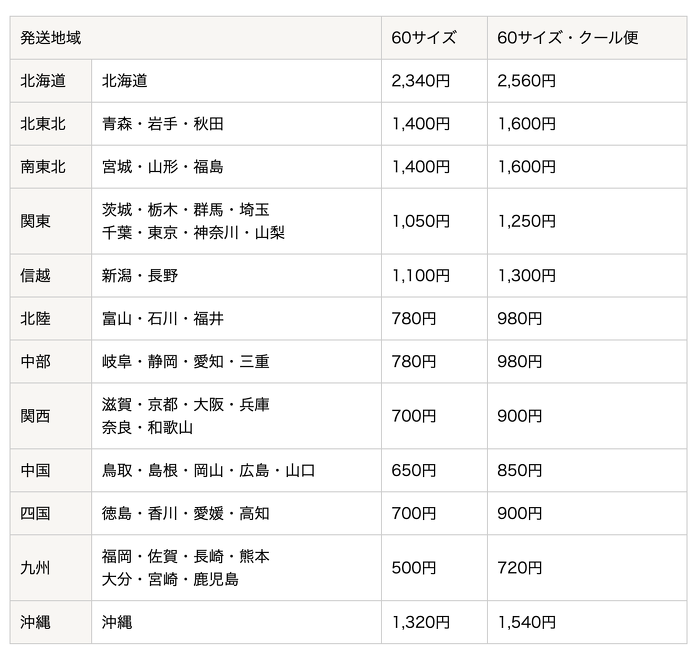Click the 発送地域 header cell
Viewport: 698px width, 658px height.
195,38
